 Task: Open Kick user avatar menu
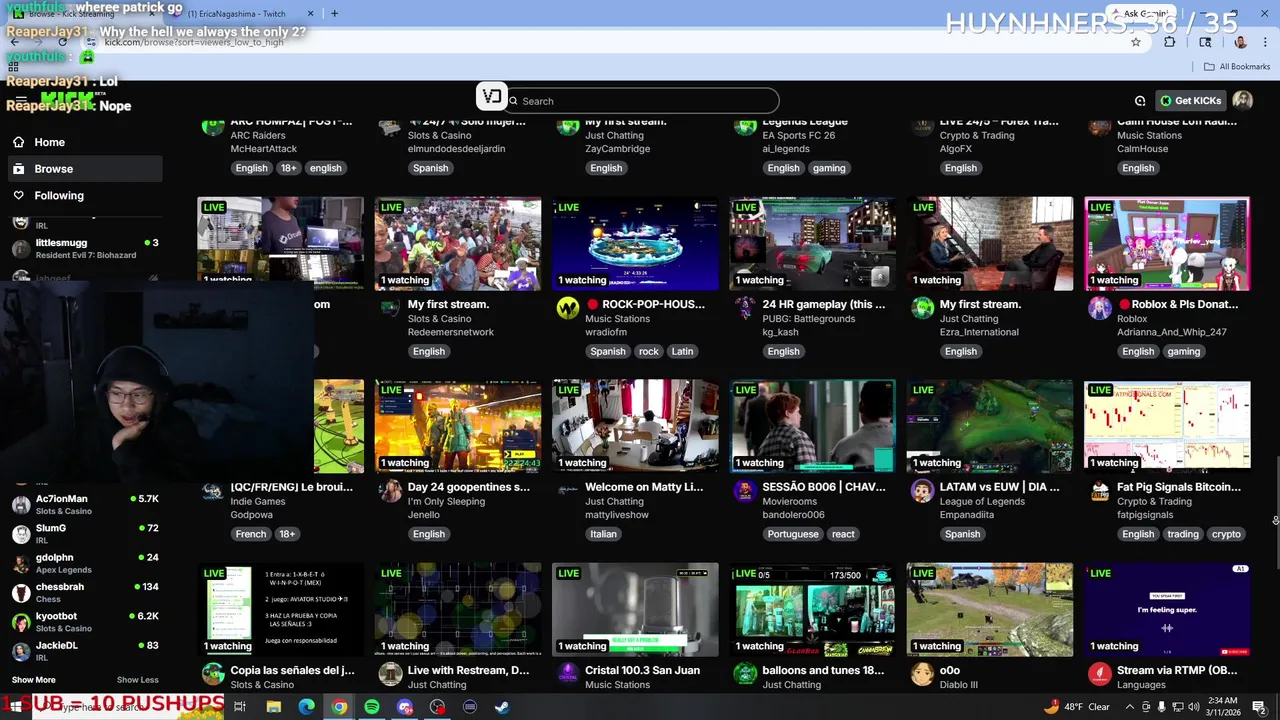[x=1242, y=100]
